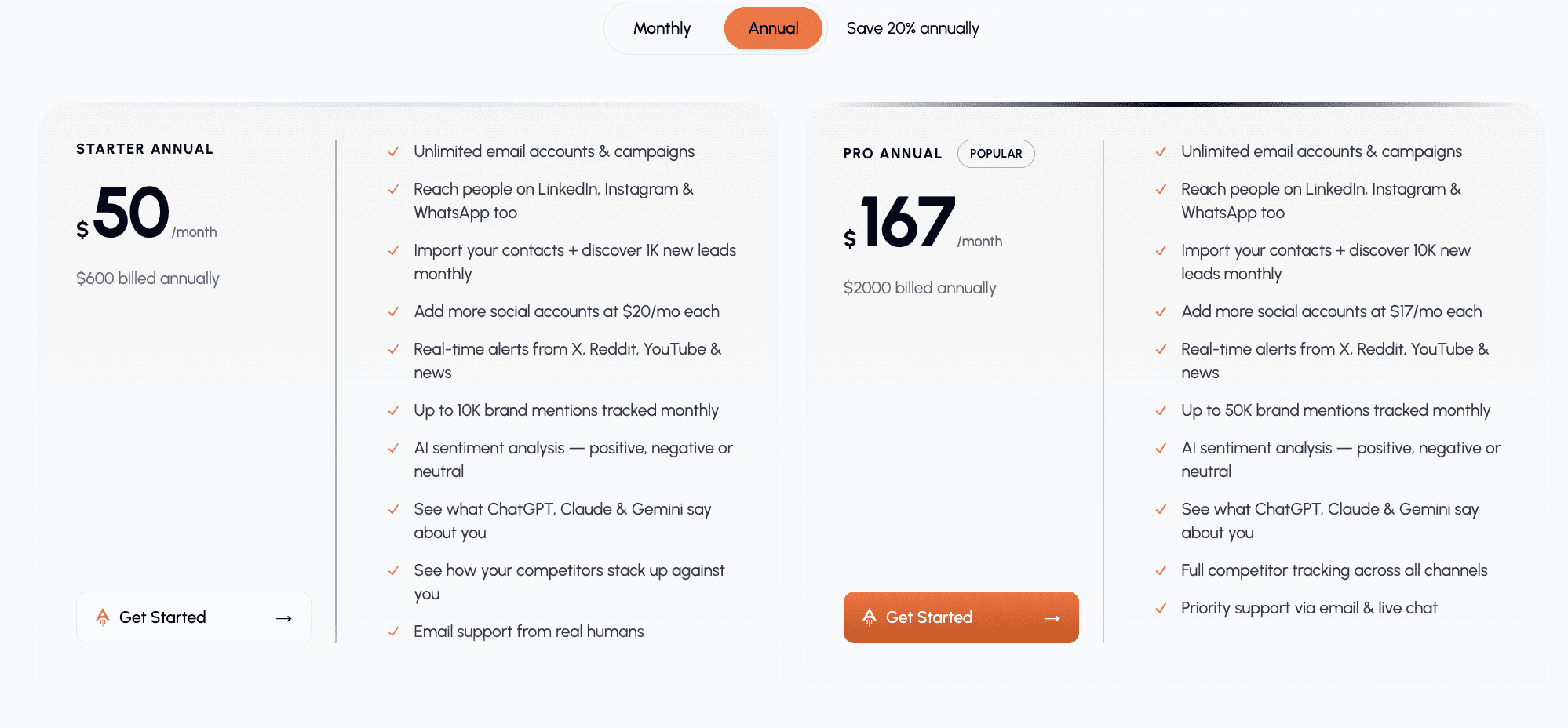Click checkmark beside "Full competitor tracking across all channels"

[1161, 570]
